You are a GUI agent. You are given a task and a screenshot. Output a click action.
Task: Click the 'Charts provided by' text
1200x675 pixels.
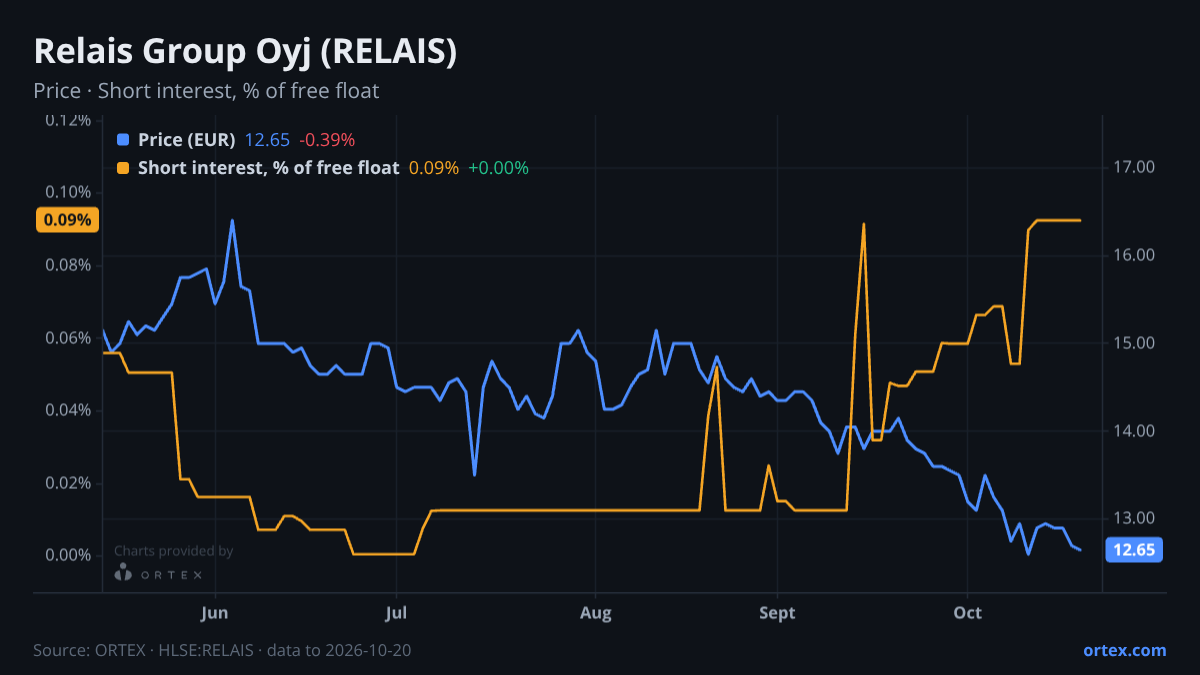point(173,551)
